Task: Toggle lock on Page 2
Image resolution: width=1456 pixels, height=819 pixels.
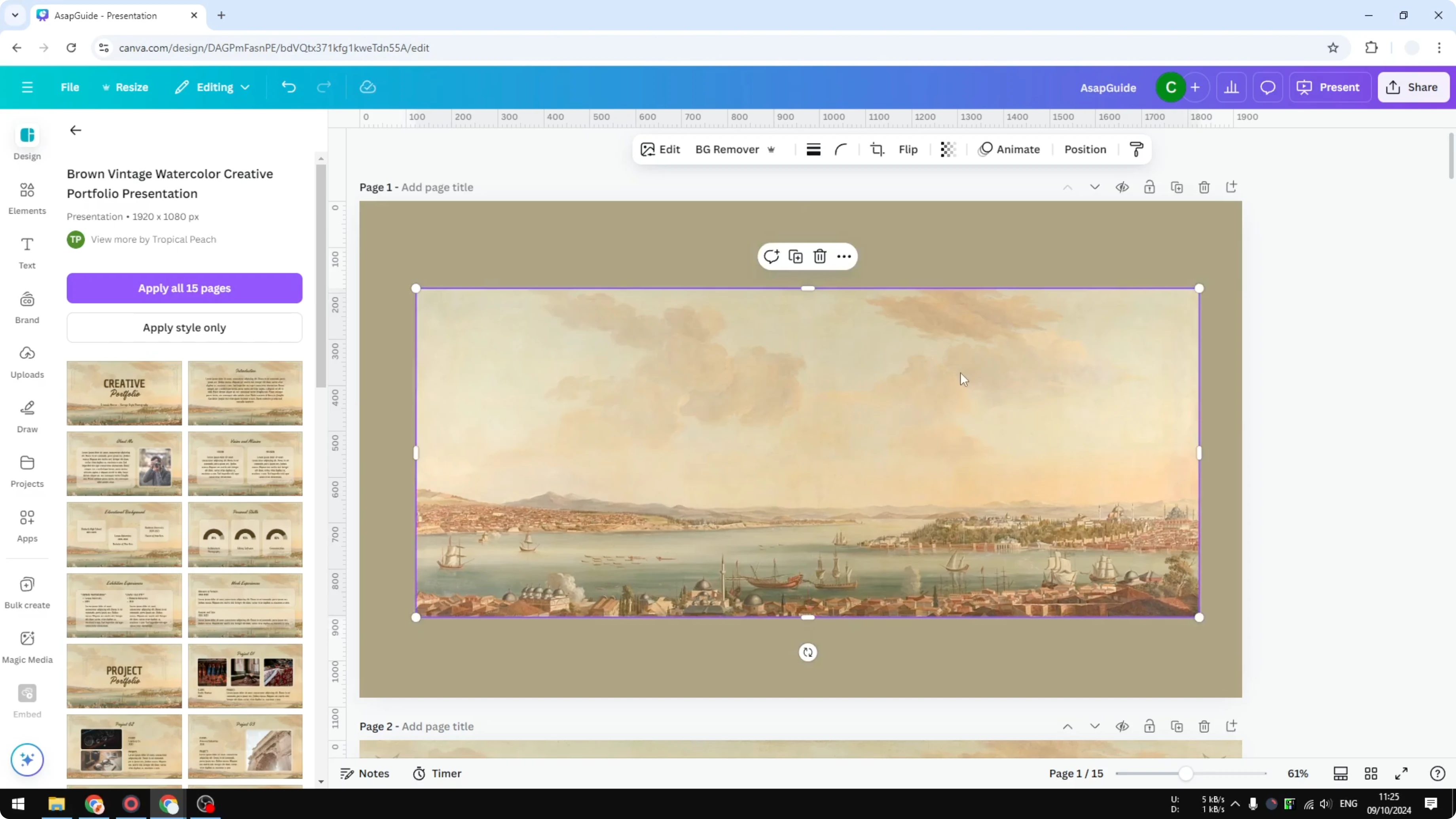Action: point(1149,726)
